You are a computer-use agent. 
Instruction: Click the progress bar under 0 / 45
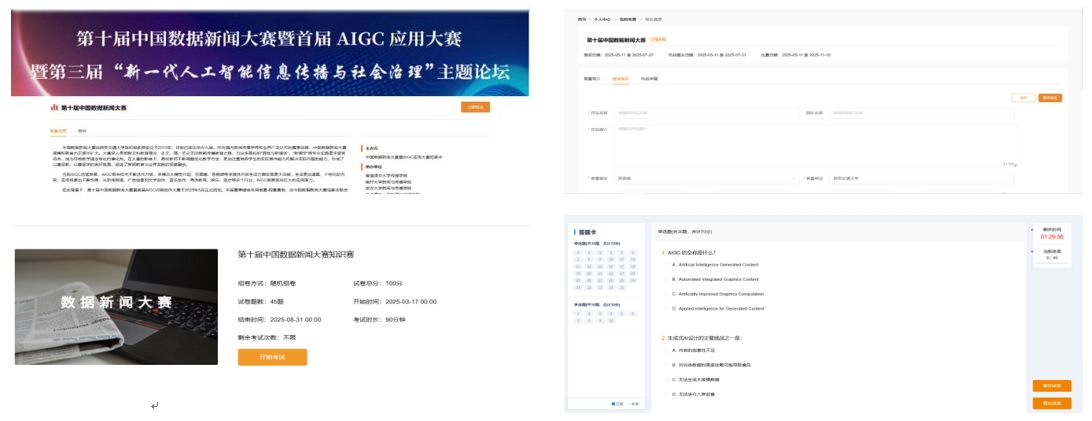1052,265
